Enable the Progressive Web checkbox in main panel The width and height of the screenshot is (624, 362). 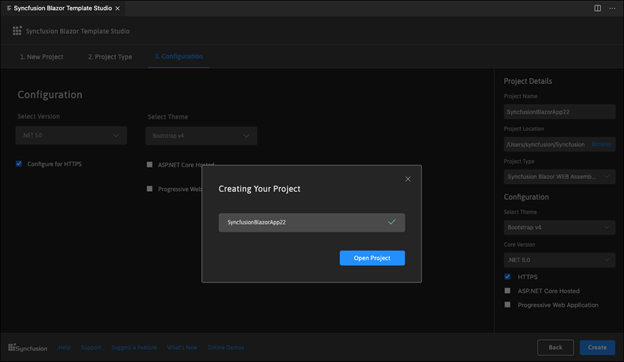[150, 189]
